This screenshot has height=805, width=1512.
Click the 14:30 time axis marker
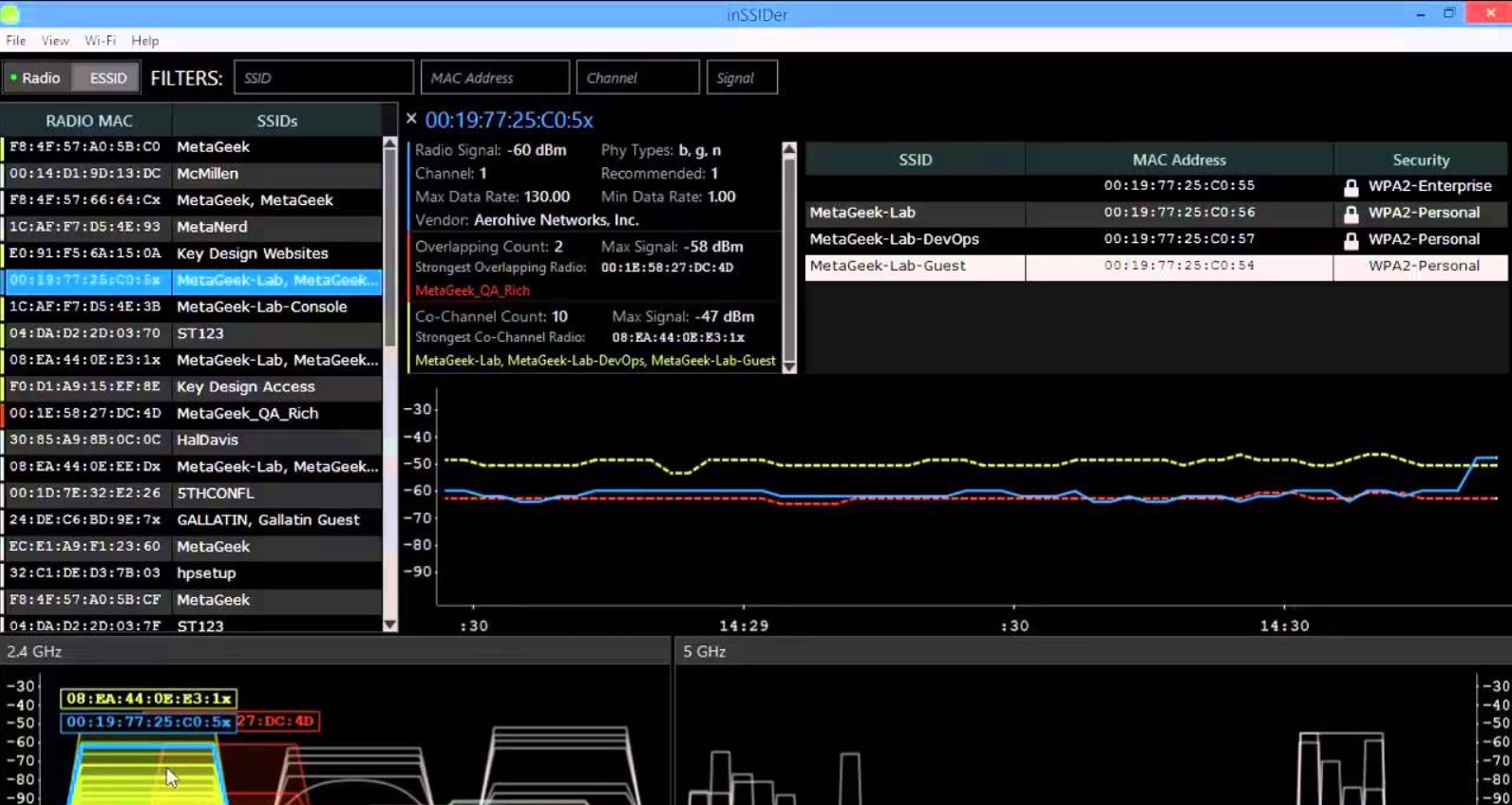click(1284, 627)
